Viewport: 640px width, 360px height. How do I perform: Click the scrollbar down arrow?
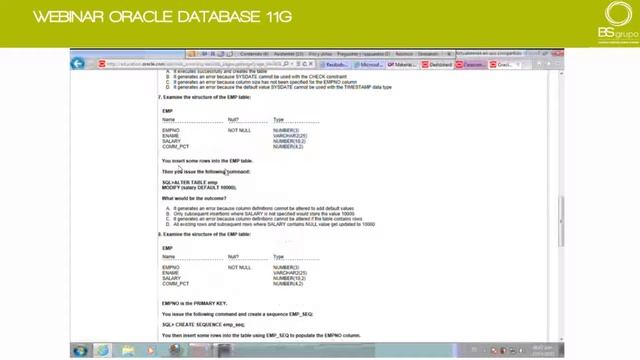point(561,339)
